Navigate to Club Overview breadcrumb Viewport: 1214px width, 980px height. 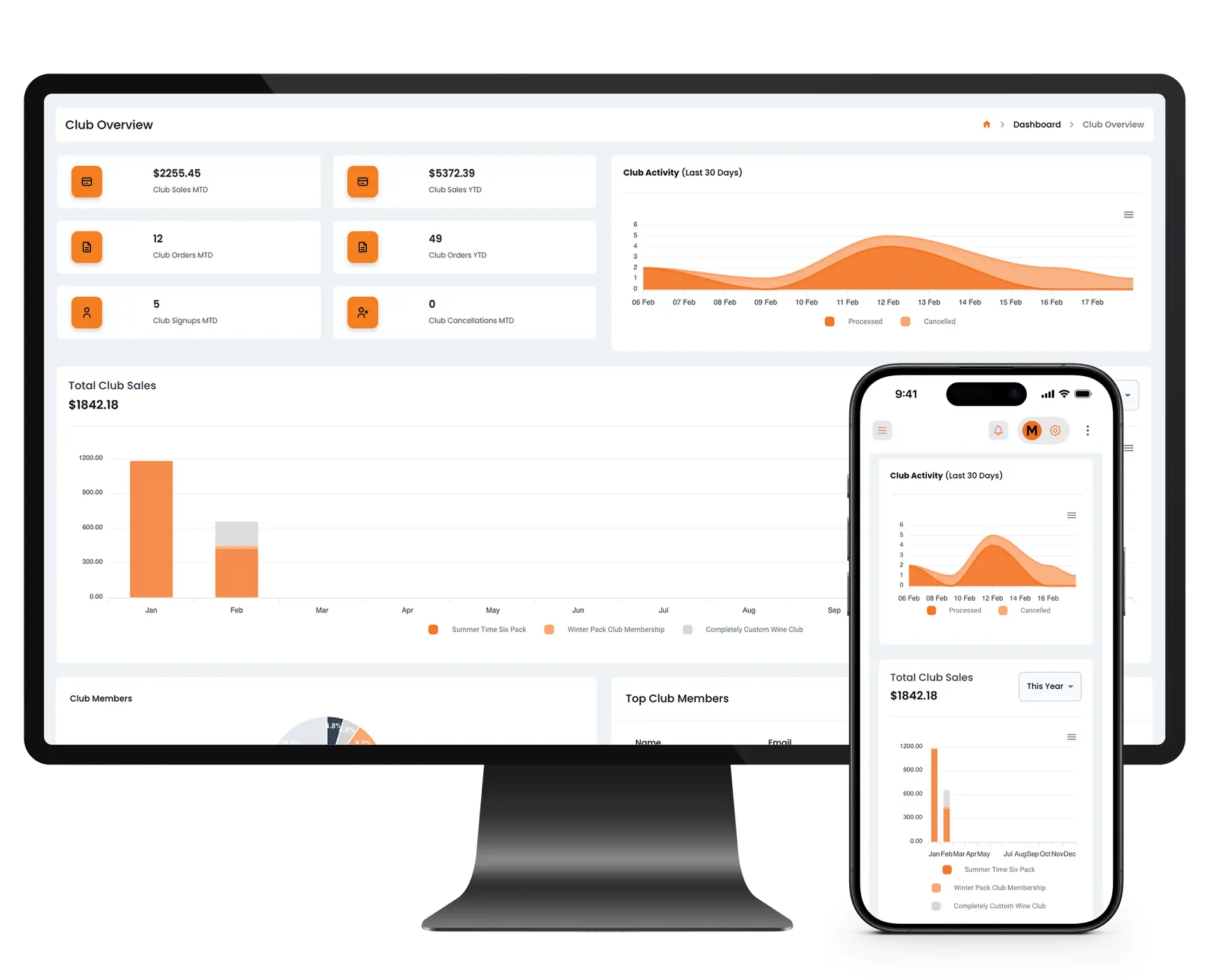1112,125
